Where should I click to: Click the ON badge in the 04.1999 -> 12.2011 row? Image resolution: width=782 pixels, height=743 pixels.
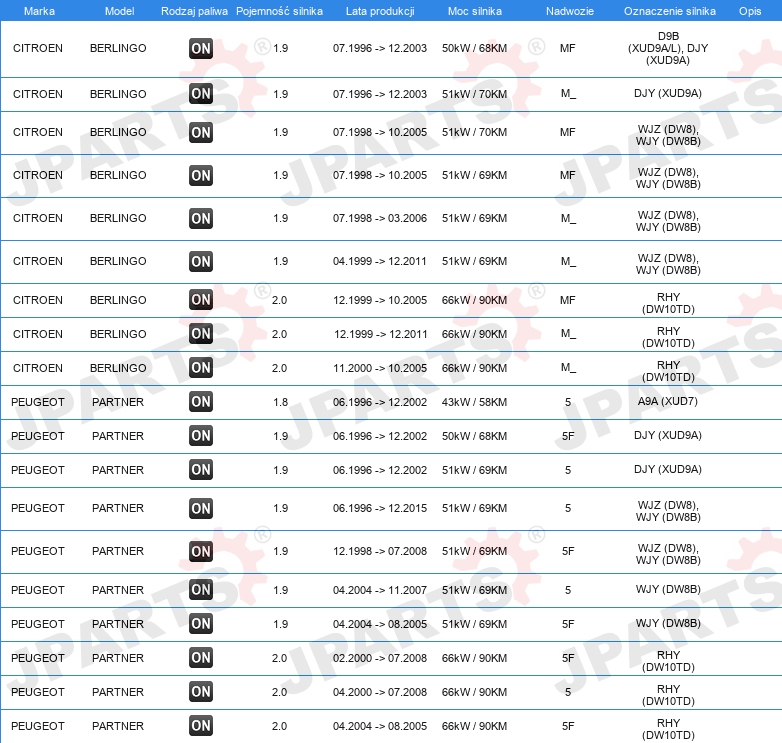(x=201, y=261)
